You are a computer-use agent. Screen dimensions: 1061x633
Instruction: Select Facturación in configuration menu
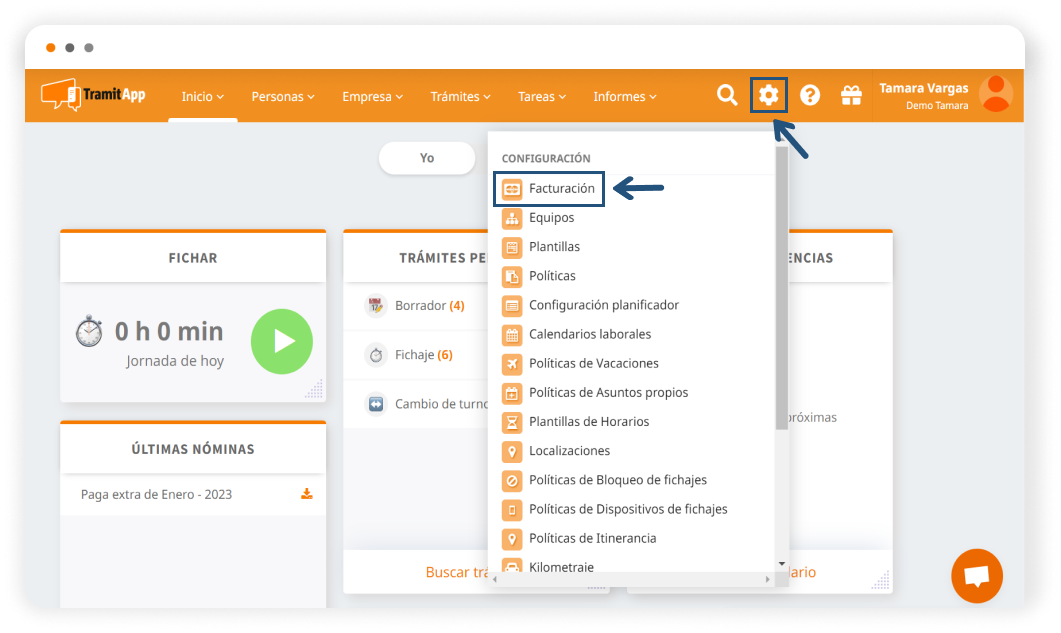[x=561, y=188]
